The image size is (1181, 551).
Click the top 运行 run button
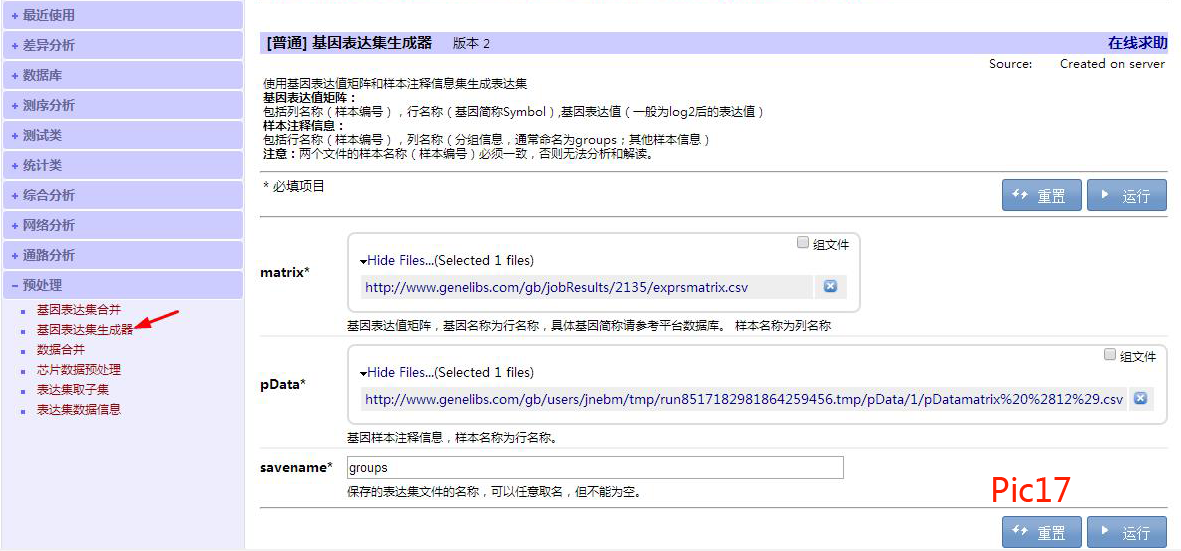pyautogui.click(x=1126, y=196)
